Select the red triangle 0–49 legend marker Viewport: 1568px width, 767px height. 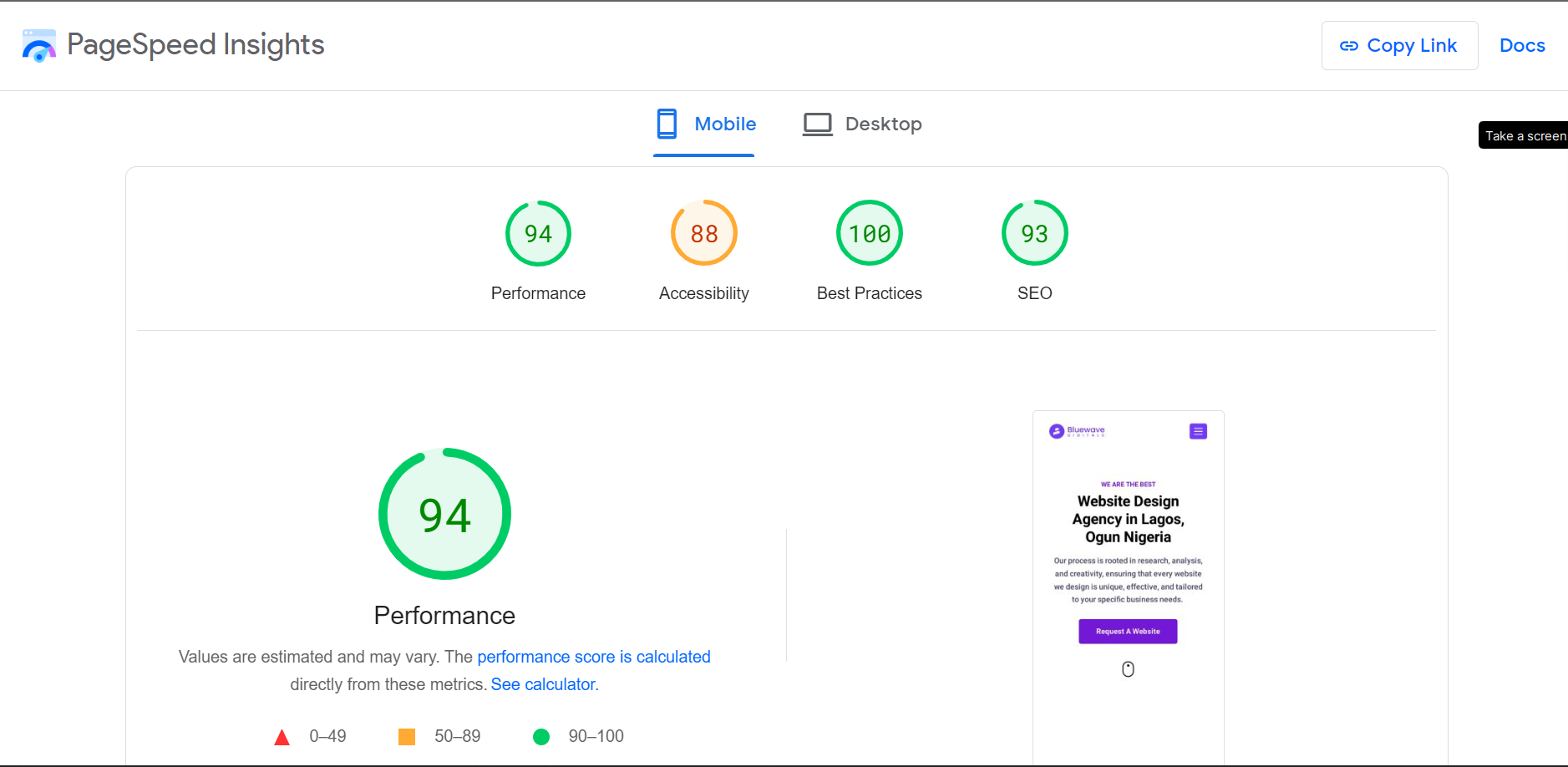tap(282, 736)
